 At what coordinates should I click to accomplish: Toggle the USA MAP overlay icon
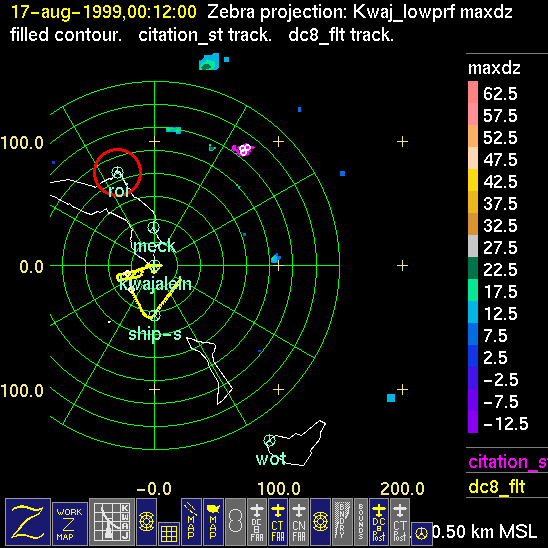213,522
